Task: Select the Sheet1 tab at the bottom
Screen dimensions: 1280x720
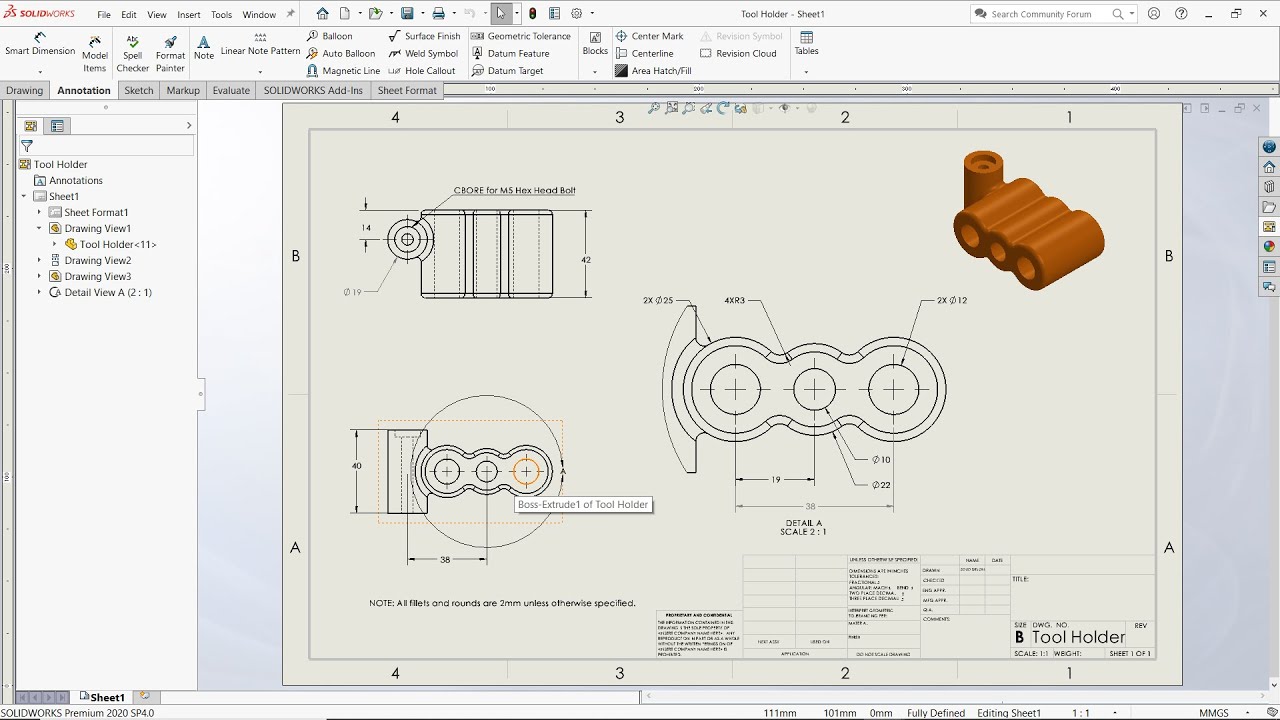Action: 102,697
